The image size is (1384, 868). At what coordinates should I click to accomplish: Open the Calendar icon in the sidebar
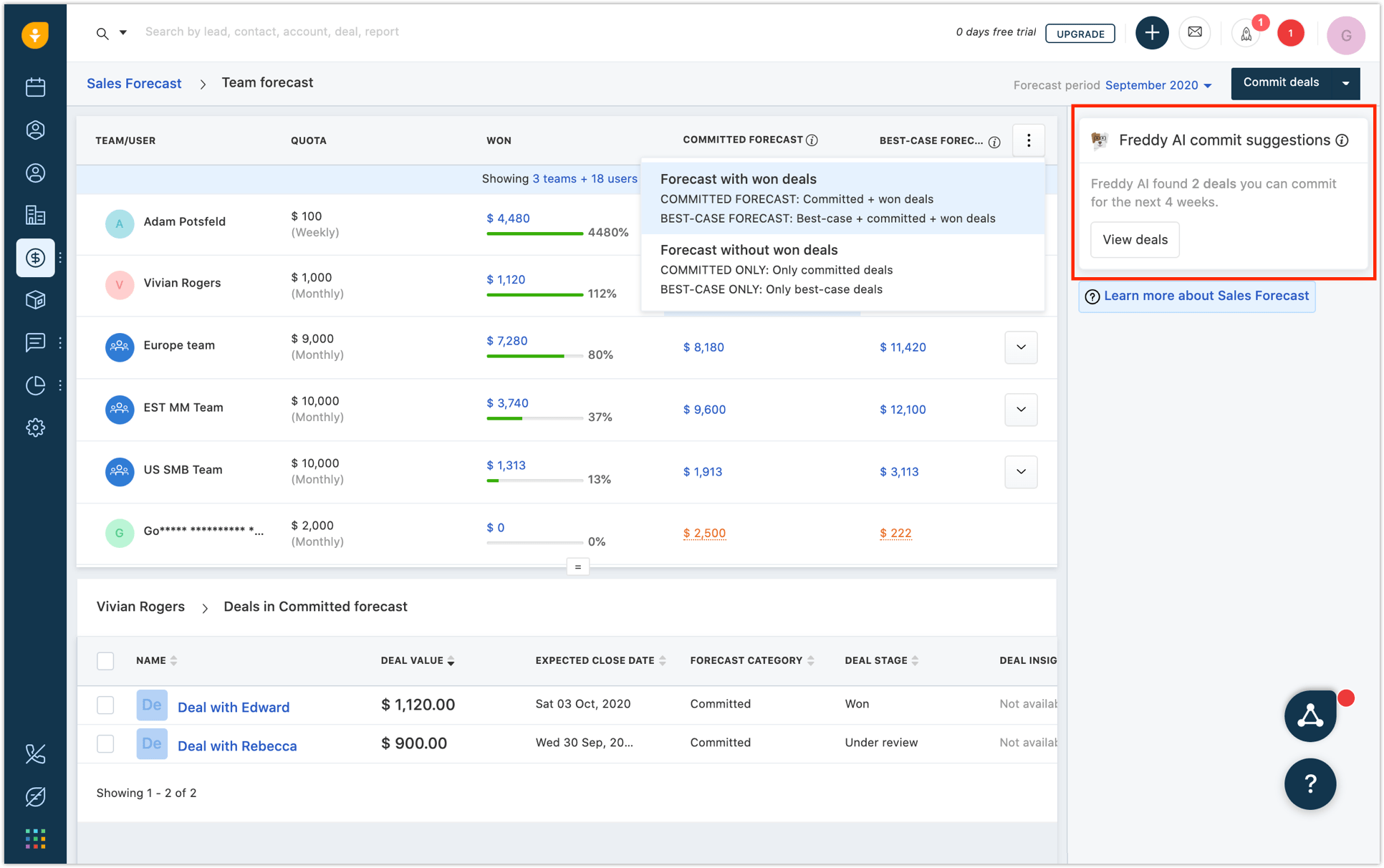[34, 87]
